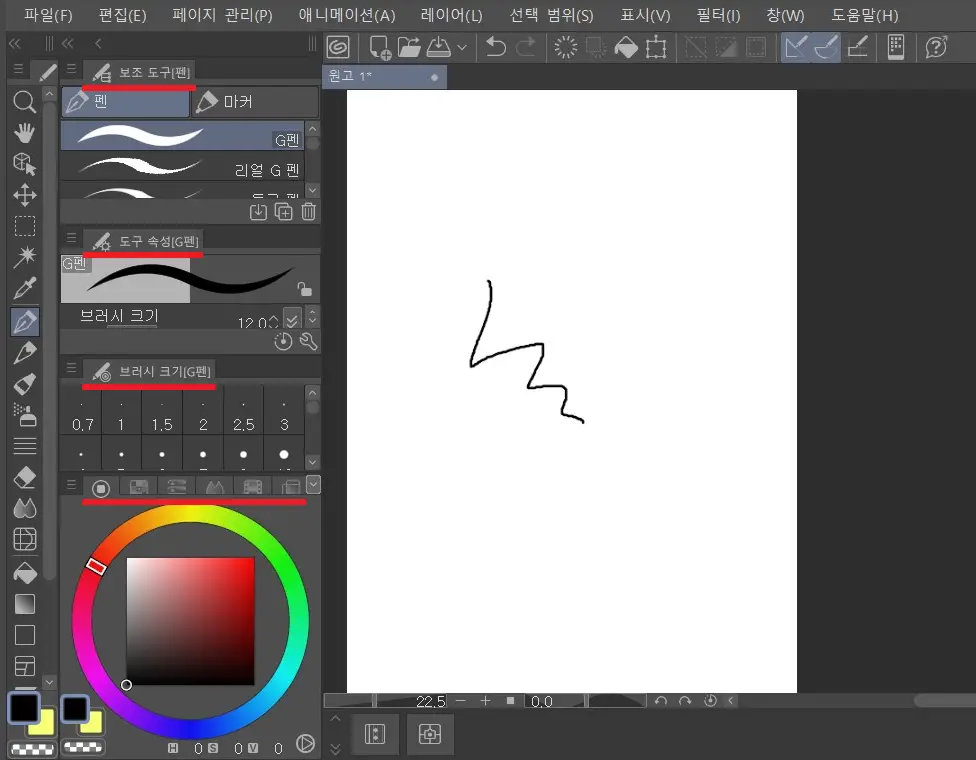Select the Eraser tool
Screen dimensions: 976x760
pos(24,479)
